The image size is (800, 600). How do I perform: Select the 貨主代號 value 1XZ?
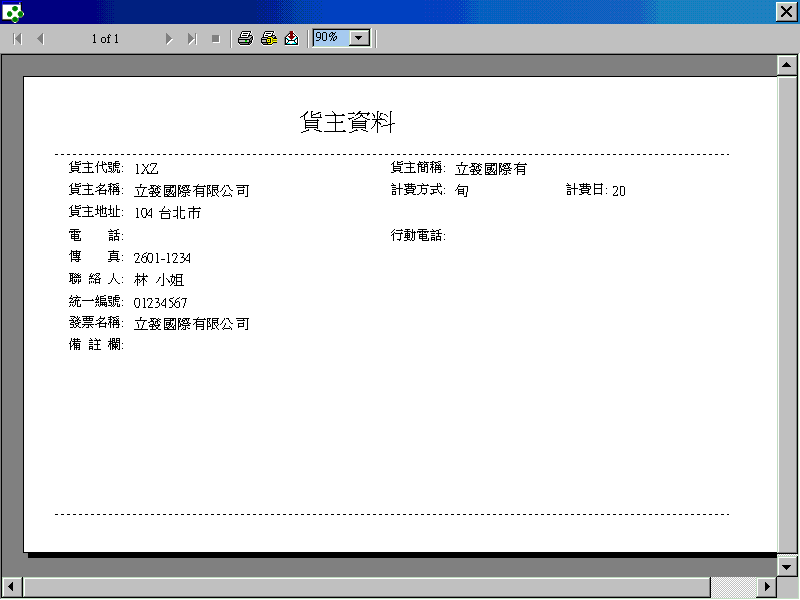point(146,168)
